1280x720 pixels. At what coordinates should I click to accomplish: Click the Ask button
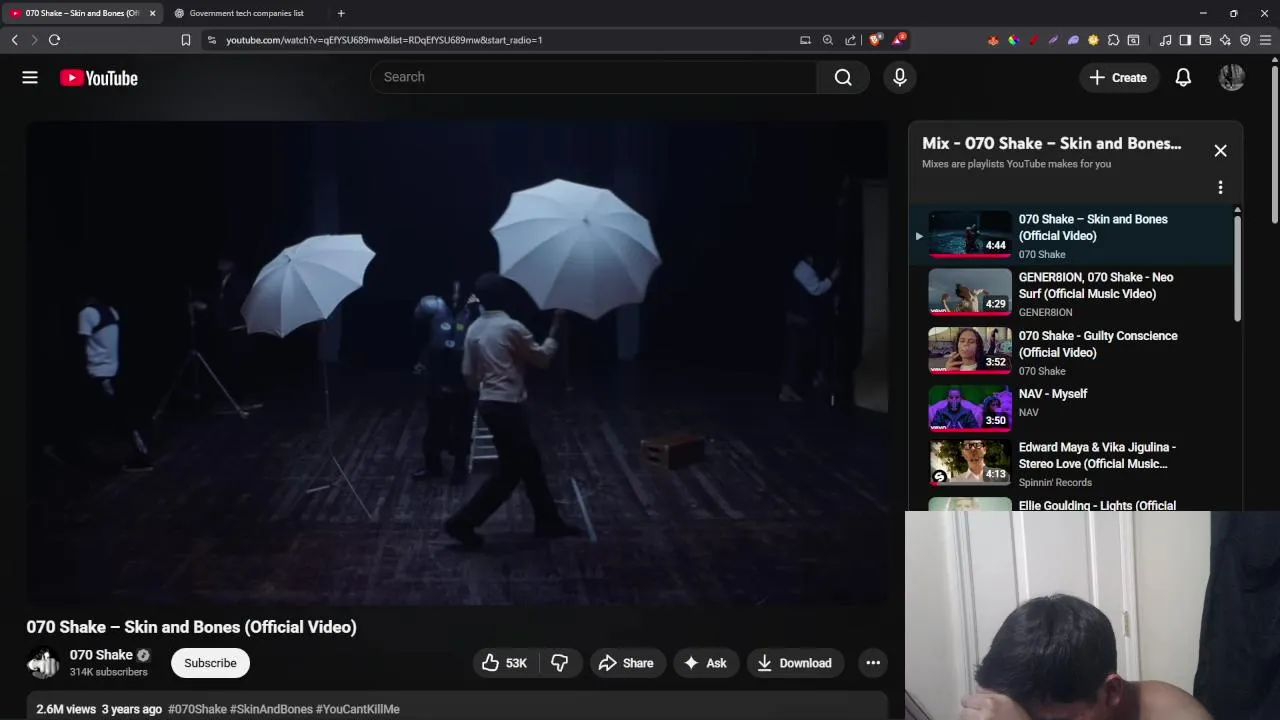[x=705, y=663]
